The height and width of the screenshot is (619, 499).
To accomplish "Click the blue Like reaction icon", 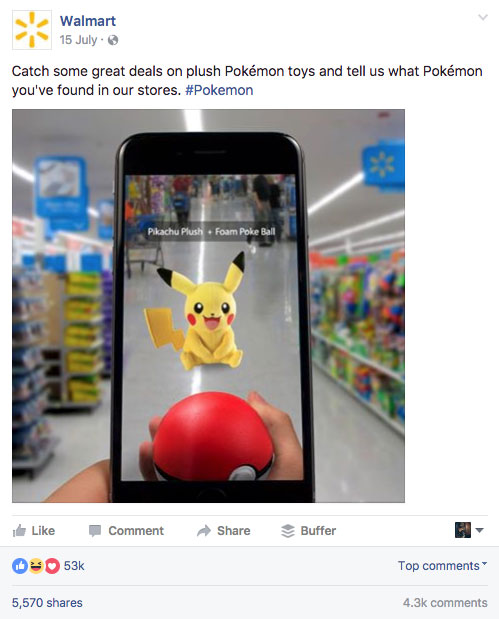I will pyautogui.click(x=20, y=566).
